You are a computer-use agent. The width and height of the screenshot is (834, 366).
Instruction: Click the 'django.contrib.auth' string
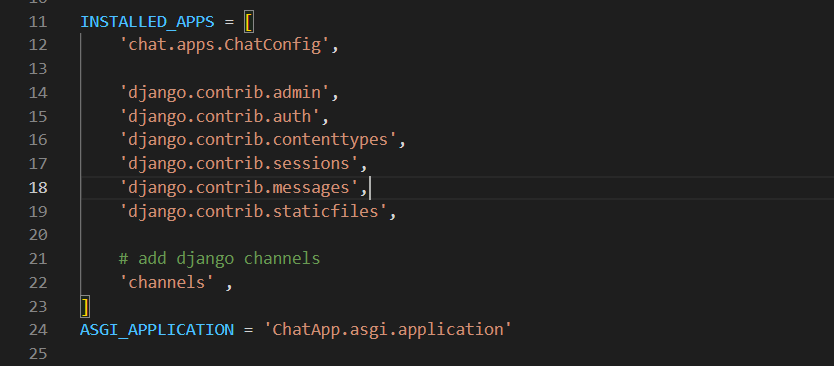coord(219,116)
